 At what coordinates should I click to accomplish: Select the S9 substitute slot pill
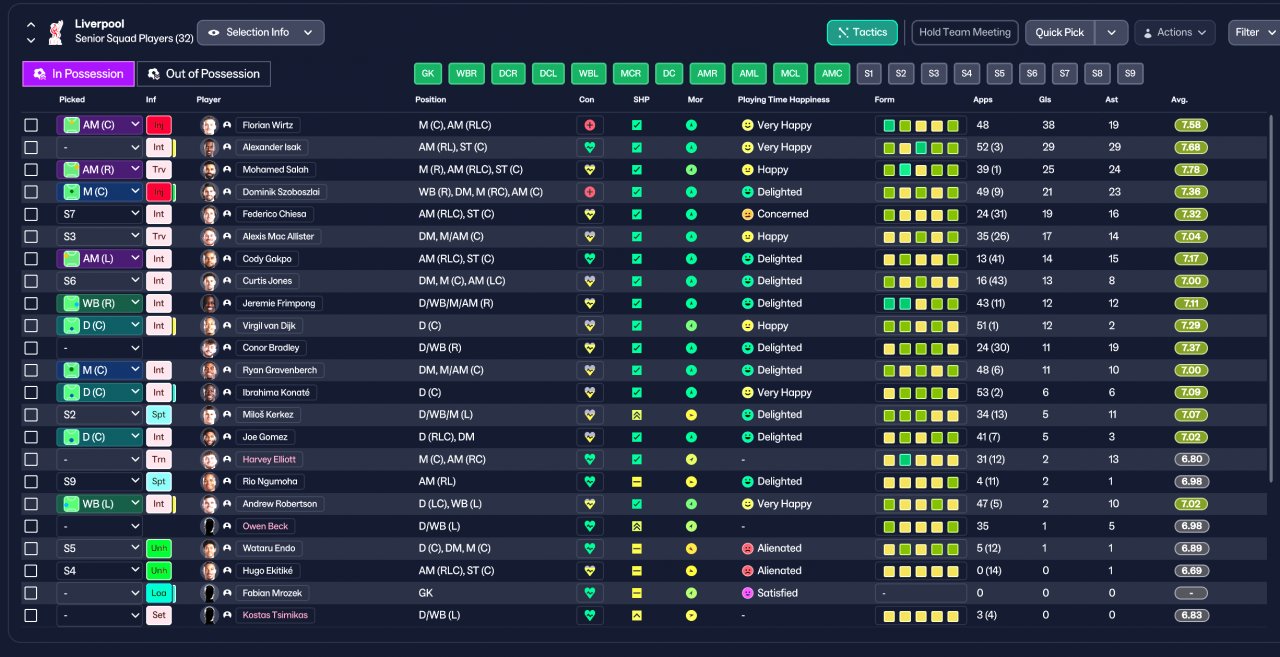(x=1131, y=74)
